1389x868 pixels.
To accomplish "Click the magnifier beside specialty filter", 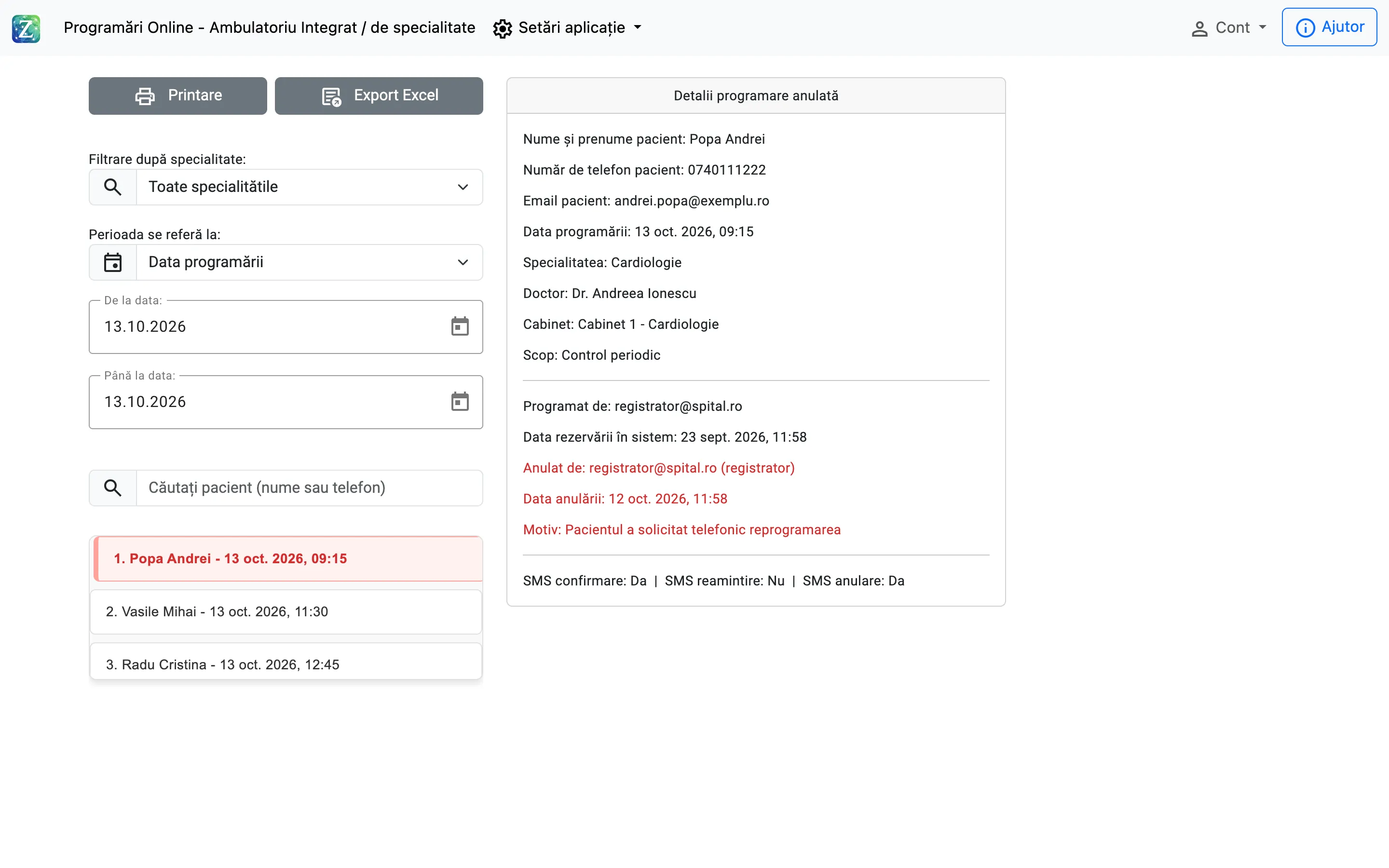I will 112,187.
